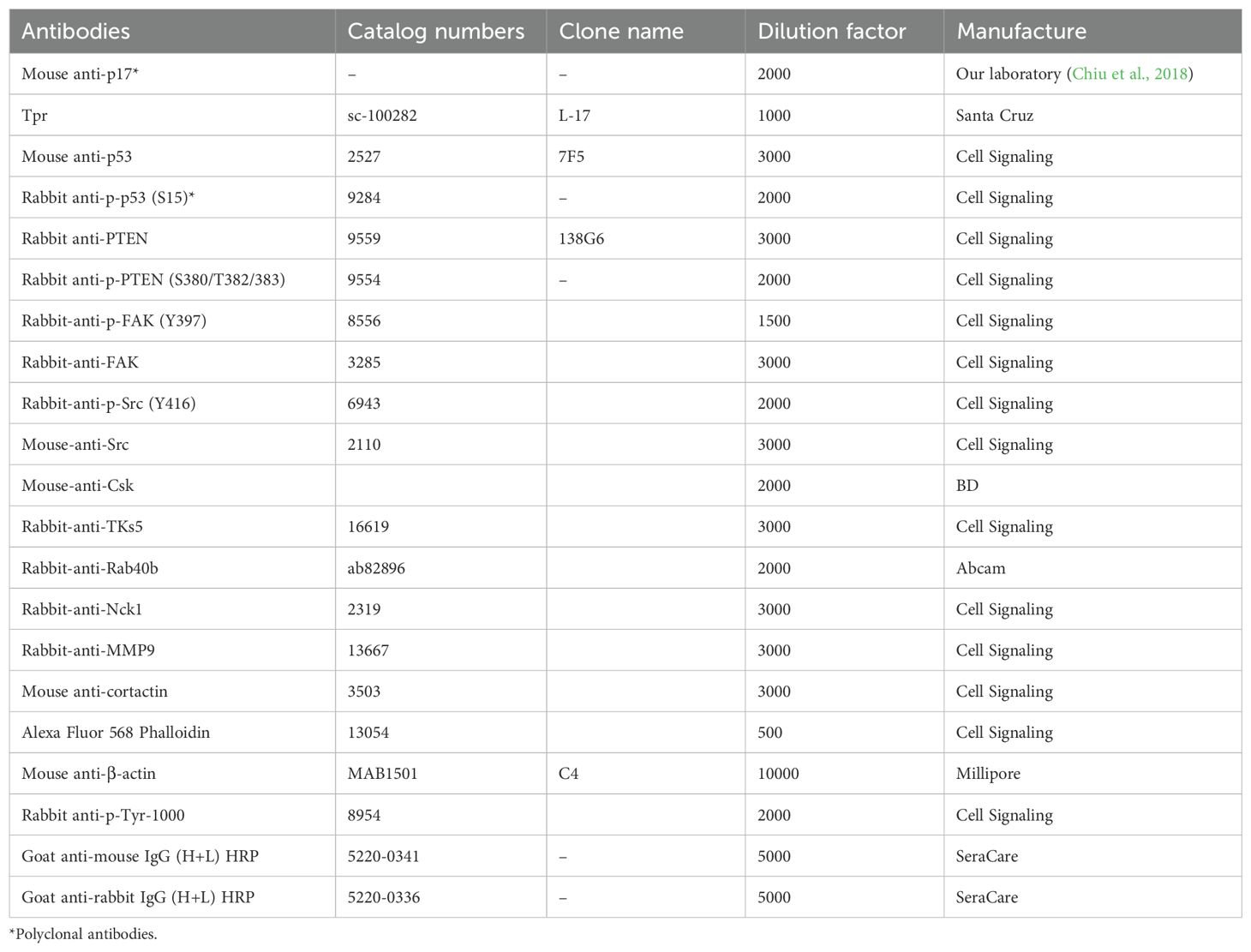Open the Chiu et al., 2018 citation link
Image resolution: width=1251 pixels, height=952 pixels.
(x=1130, y=74)
